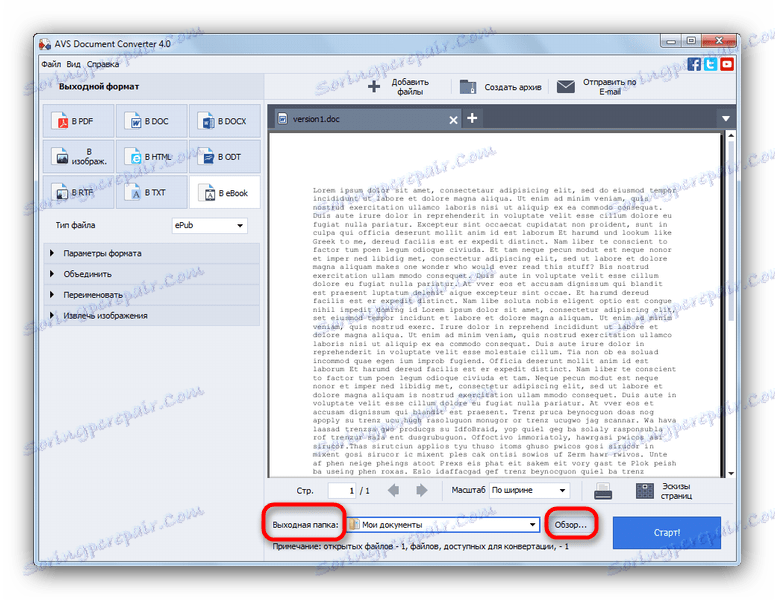This screenshot has height=600, width=775.
Task: Click the 'Обзор...' browse button
Action: pos(570,525)
